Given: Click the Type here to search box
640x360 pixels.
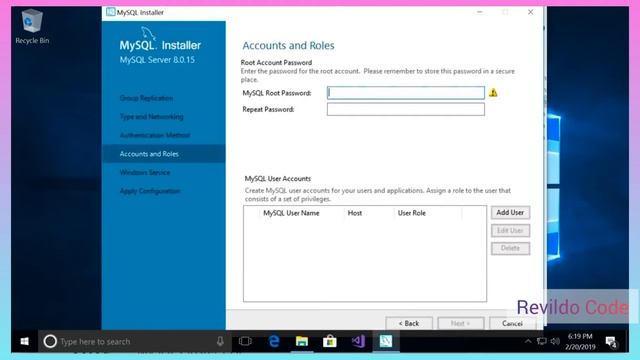Looking at the screenshot, I should [135, 341].
